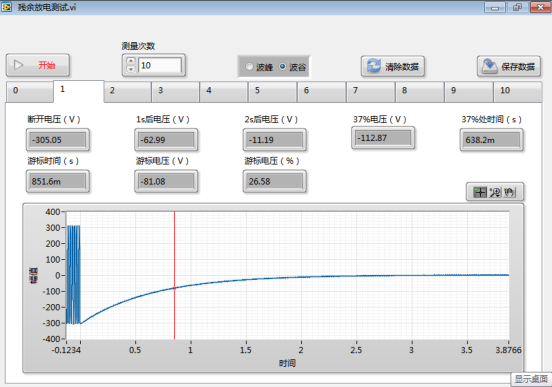The image size is (552, 387).
Task: Switch to tab 1
Action: click(x=79, y=91)
